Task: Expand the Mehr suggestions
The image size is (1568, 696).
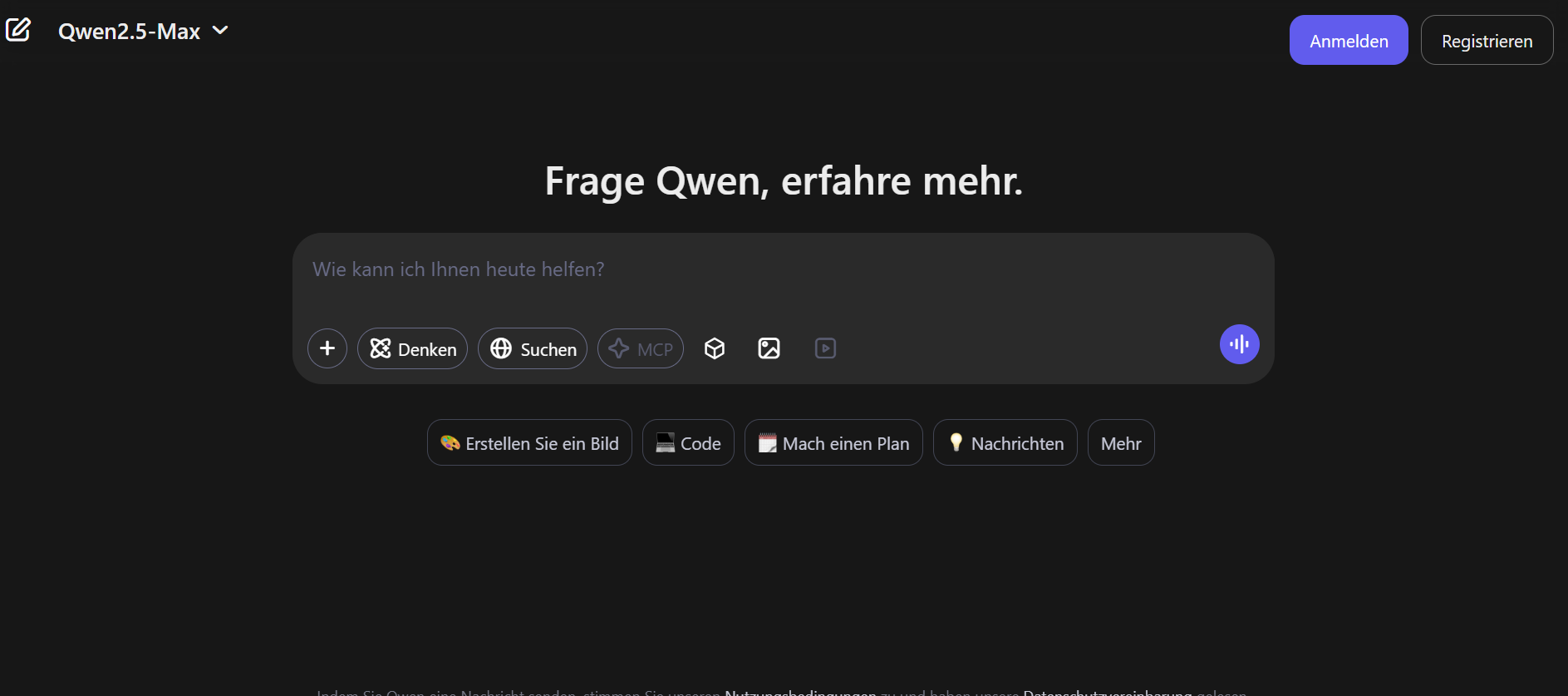Action: point(1121,442)
